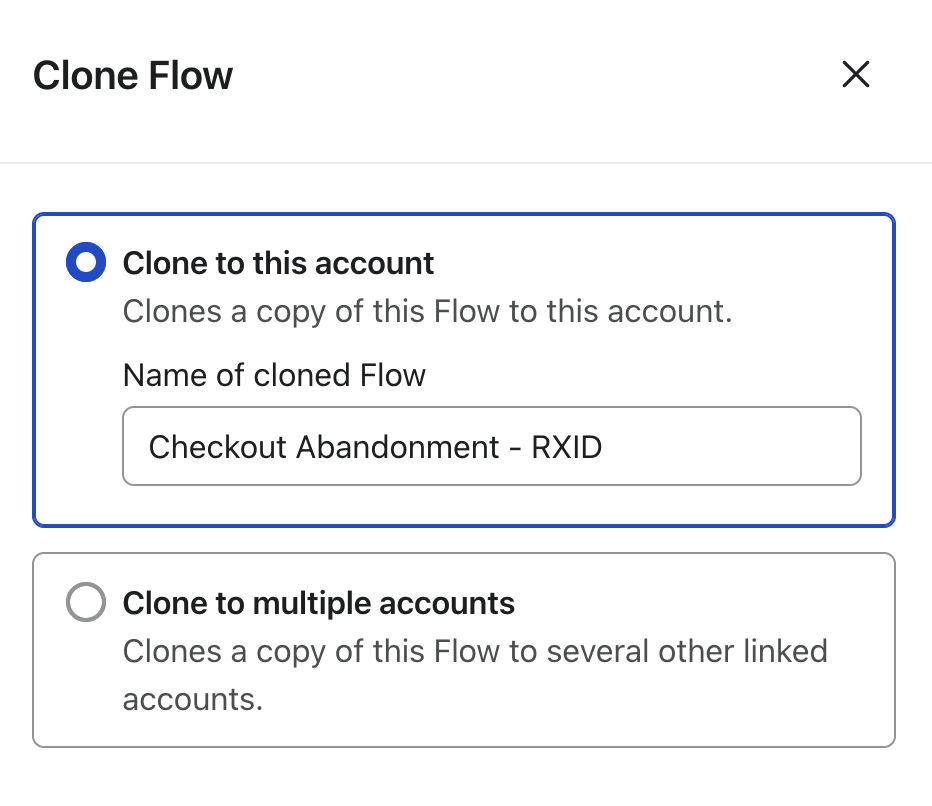Click the Clone to this account label text
The height and width of the screenshot is (806, 932).
[278, 263]
